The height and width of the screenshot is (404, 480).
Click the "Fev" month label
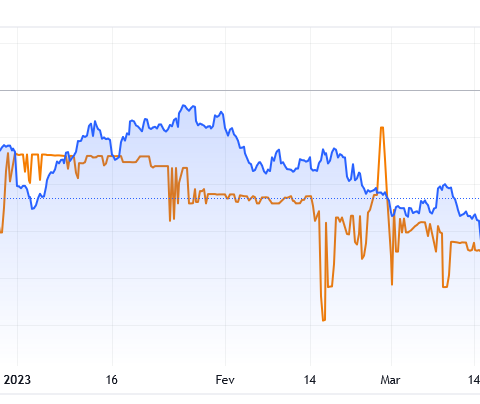tap(225, 380)
